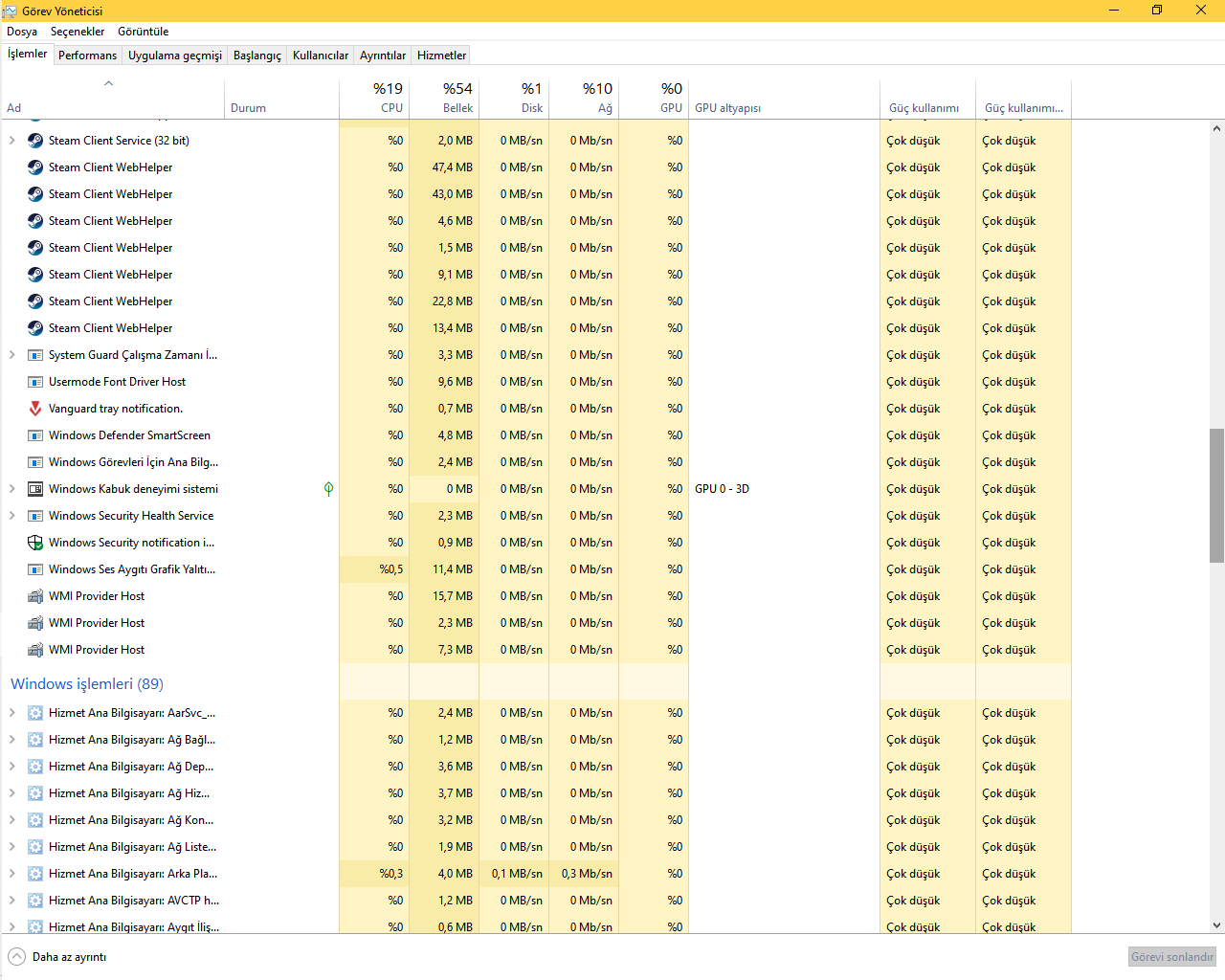
Task: Sort by the CPU column header
Action: (x=374, y=98)
